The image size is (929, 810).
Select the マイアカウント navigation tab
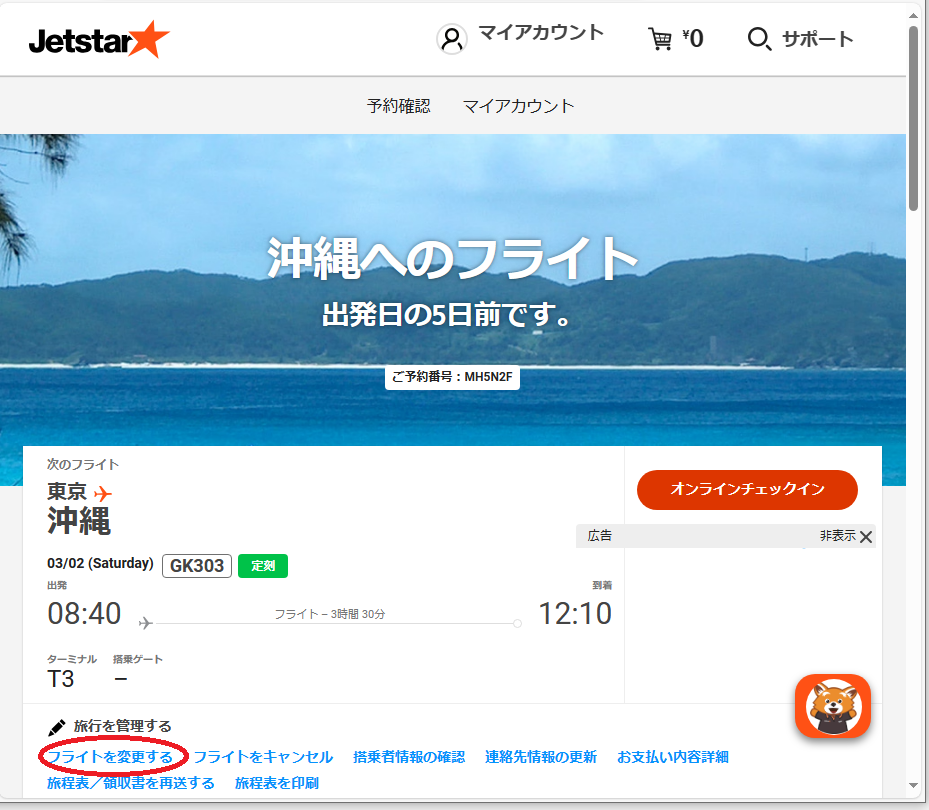click(x=518, y=106)
